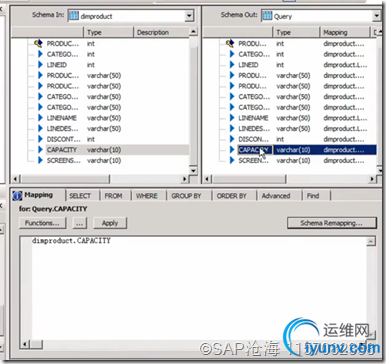Click the key icon beside PRODUC... in Schema In
Screen dimensions: 386x364
coord(38,43)
